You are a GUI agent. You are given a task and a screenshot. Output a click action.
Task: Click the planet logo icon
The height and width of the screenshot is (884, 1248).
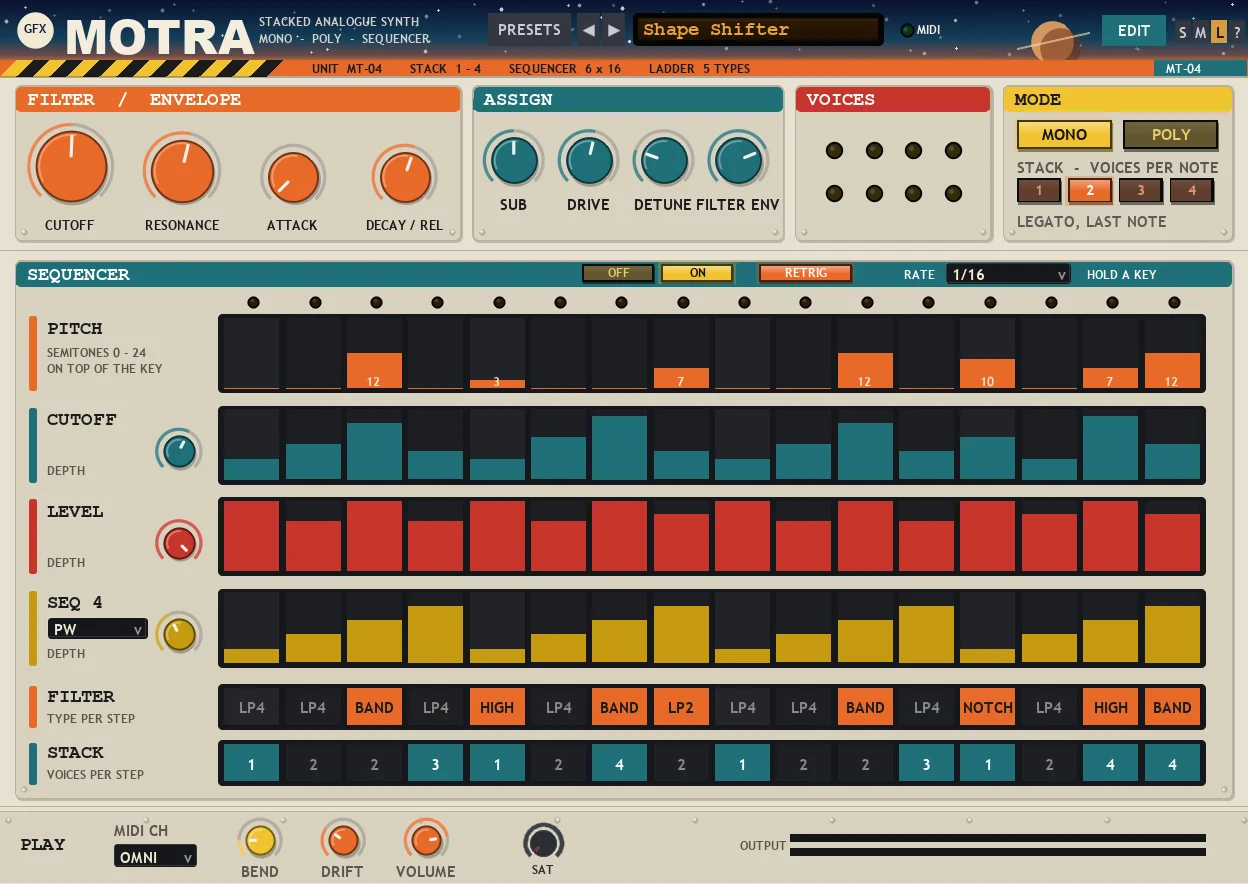click(x=1052, y=41)
